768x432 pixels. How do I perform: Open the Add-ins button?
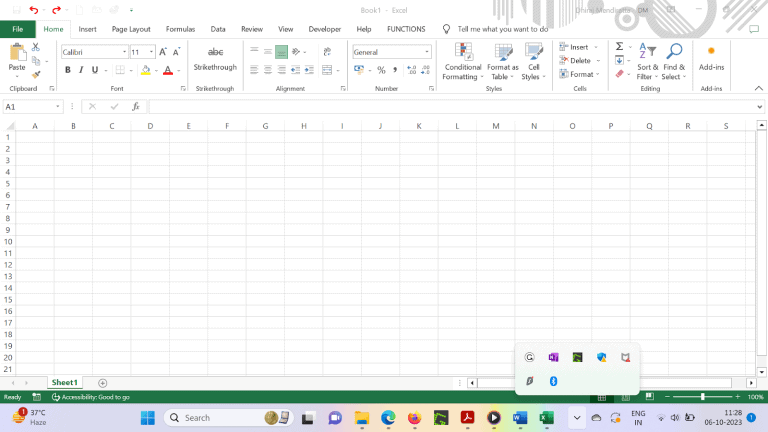(711, 58)
